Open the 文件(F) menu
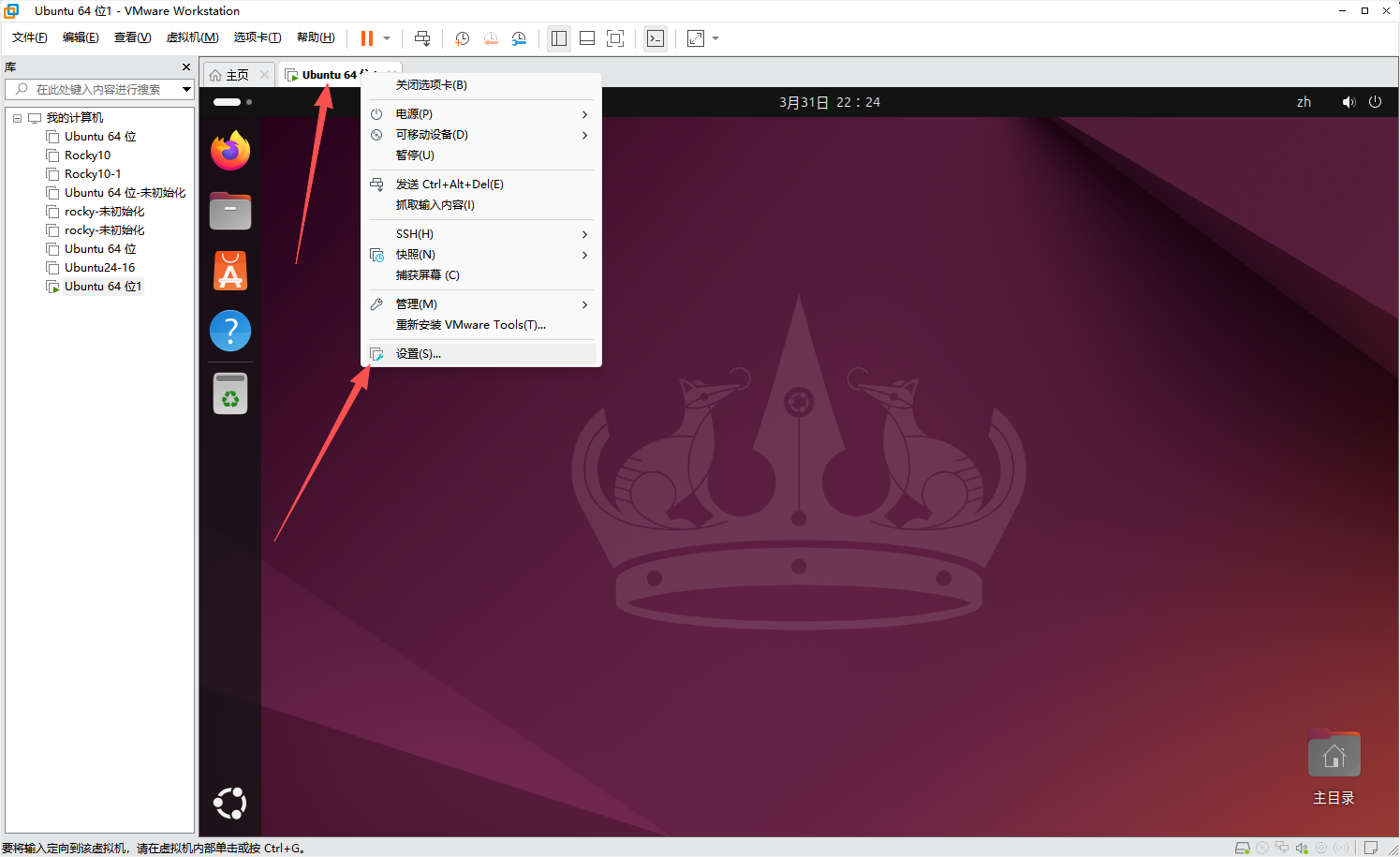 pyautogui.click(x=30, y=37)
